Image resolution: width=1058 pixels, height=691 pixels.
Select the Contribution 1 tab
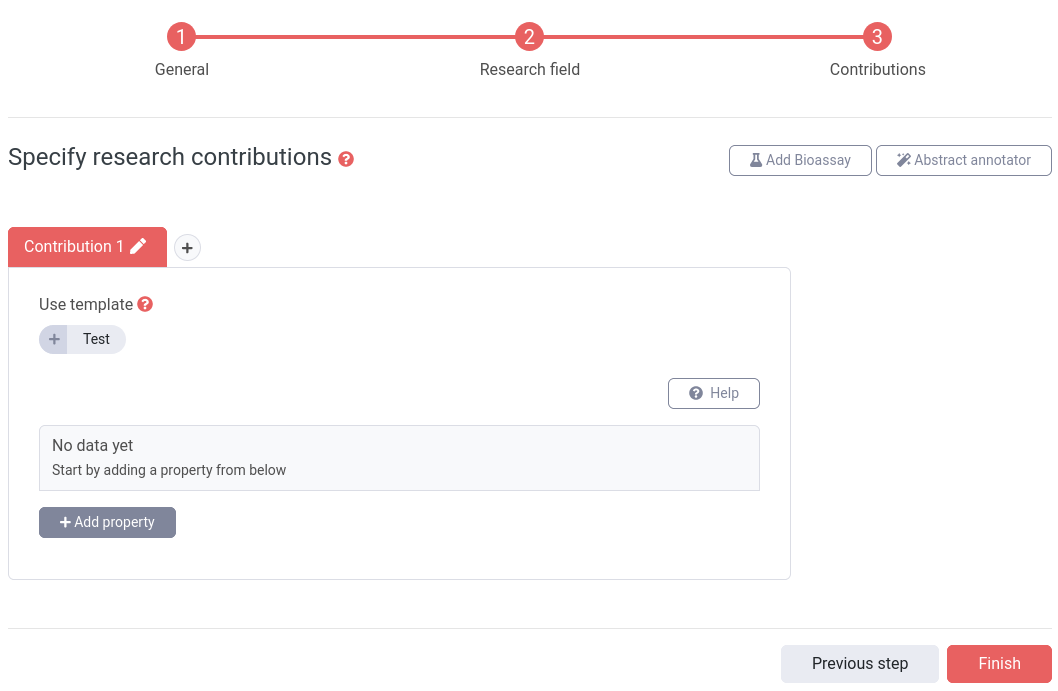[88, 247]
